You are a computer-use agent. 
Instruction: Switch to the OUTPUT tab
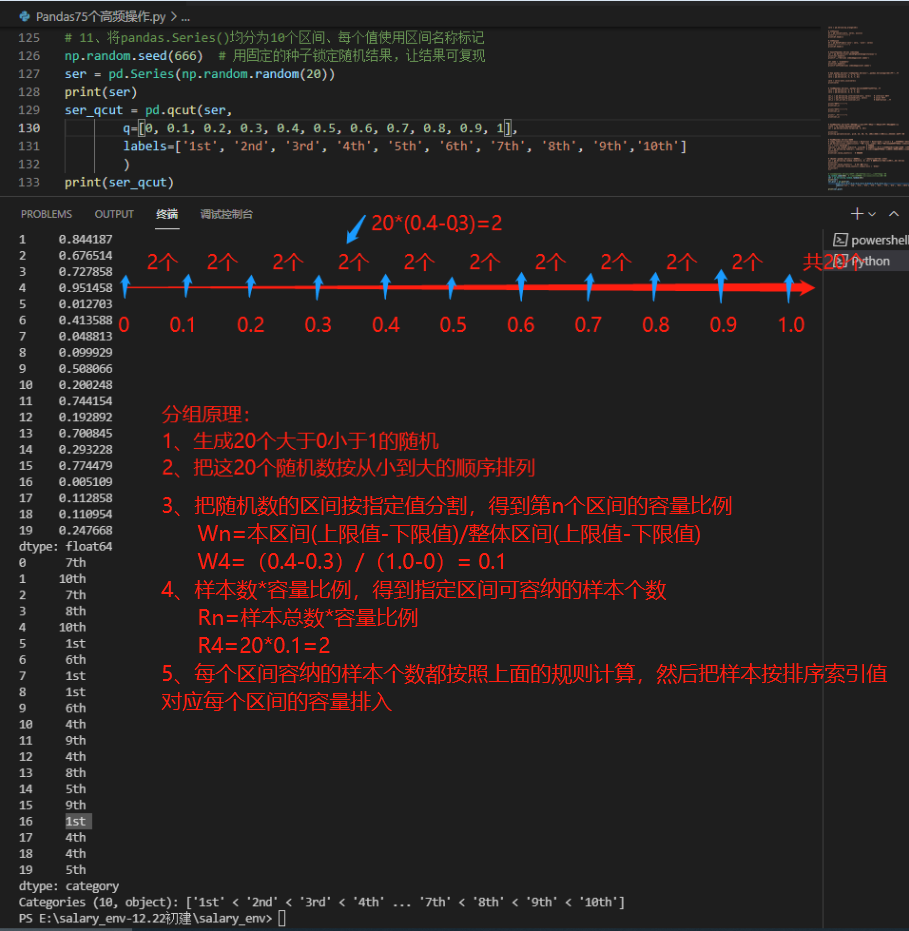pos(114,214)
